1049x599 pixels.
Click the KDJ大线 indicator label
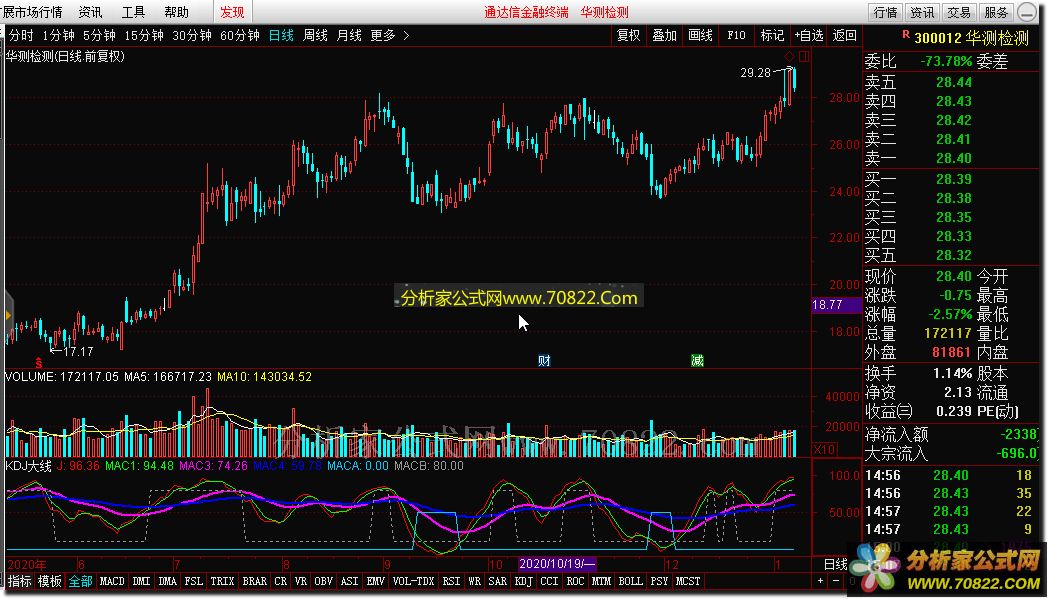29,466
